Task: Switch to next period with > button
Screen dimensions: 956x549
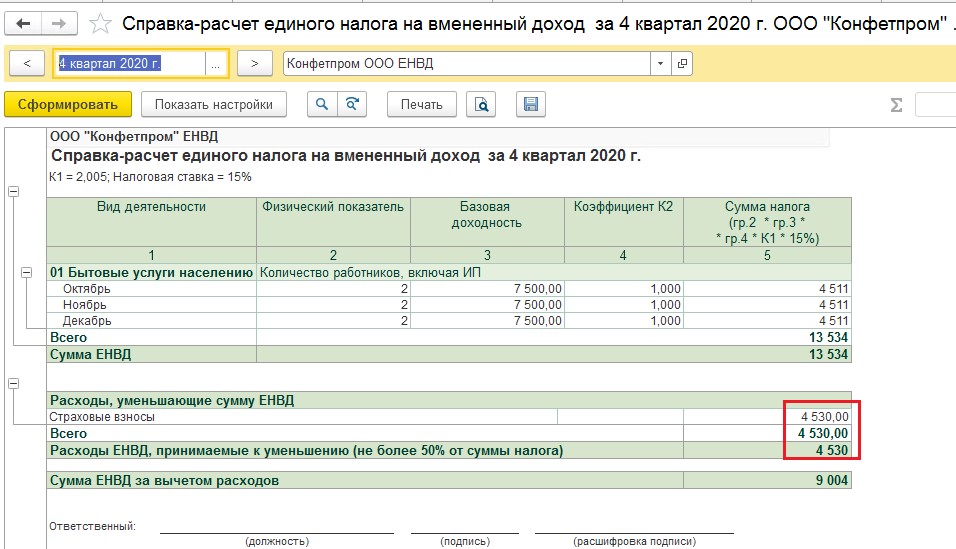Action: 254,63
